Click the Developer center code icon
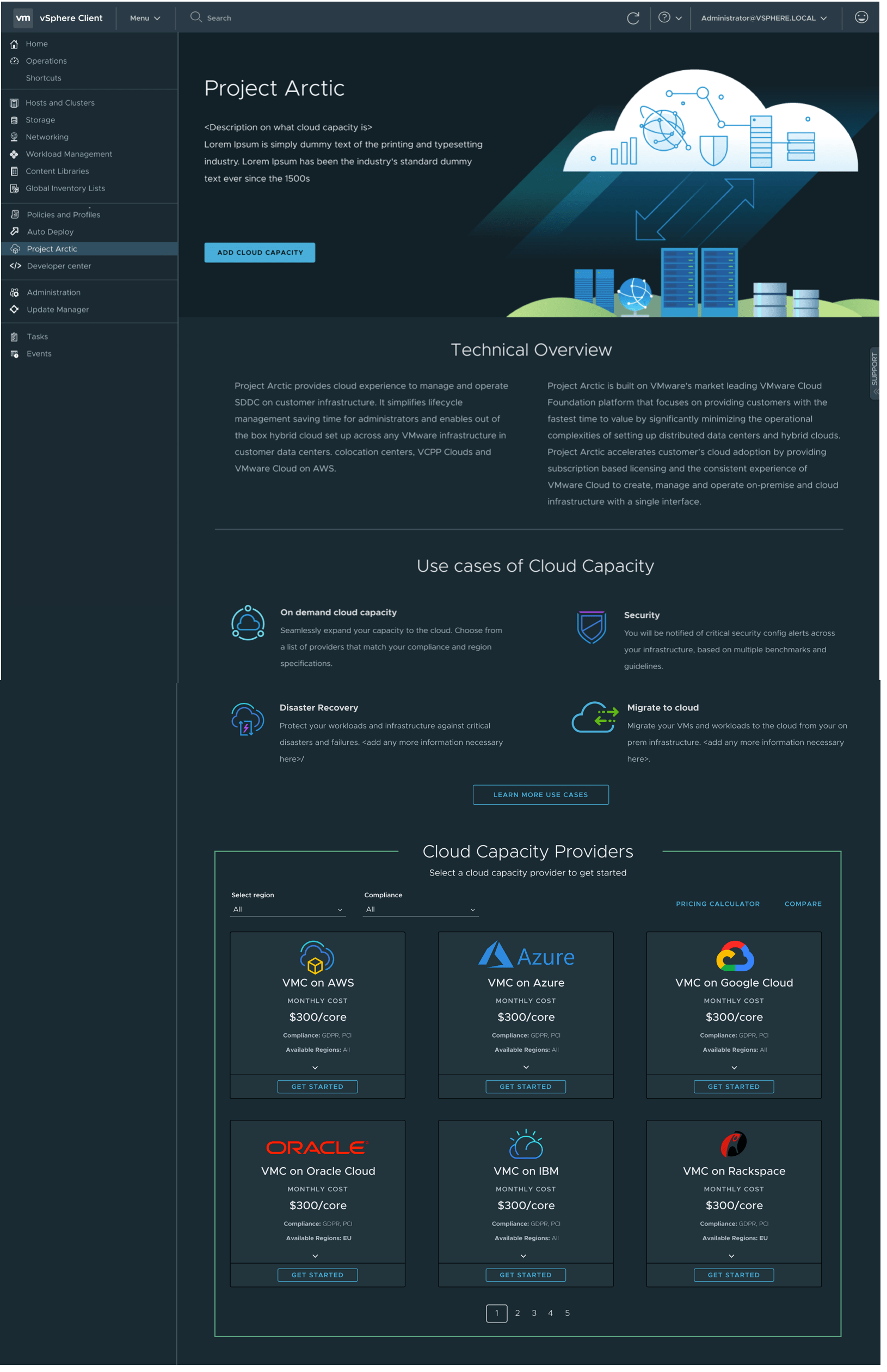This screenshot has height=1372, width=887. 16,267
